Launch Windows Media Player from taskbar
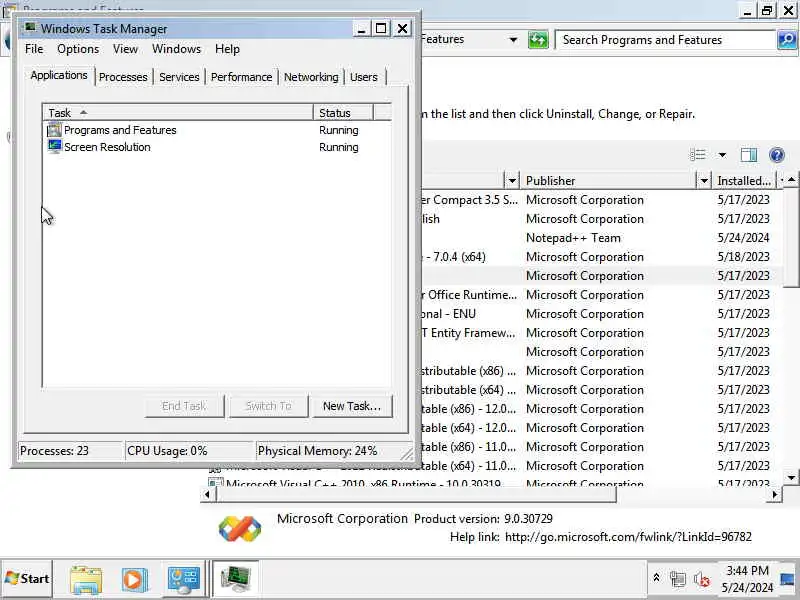This screenshot has width=800, height=600. click(135, 579)
